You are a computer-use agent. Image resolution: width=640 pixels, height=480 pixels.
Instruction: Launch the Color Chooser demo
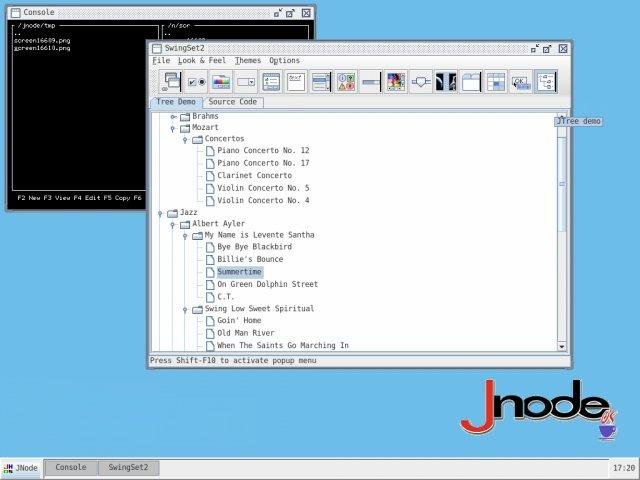pyautogui.click(x=221, y=82)
